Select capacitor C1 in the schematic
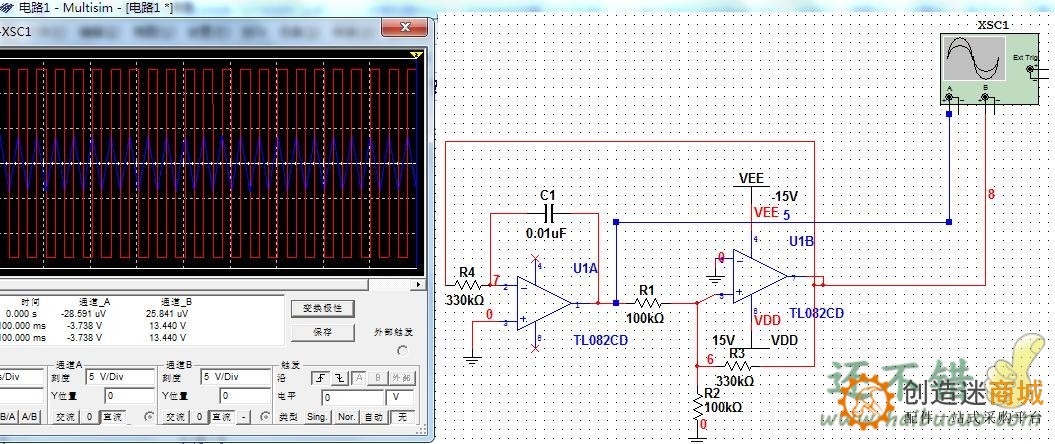1055x444 pixels. tap(548, 213)
